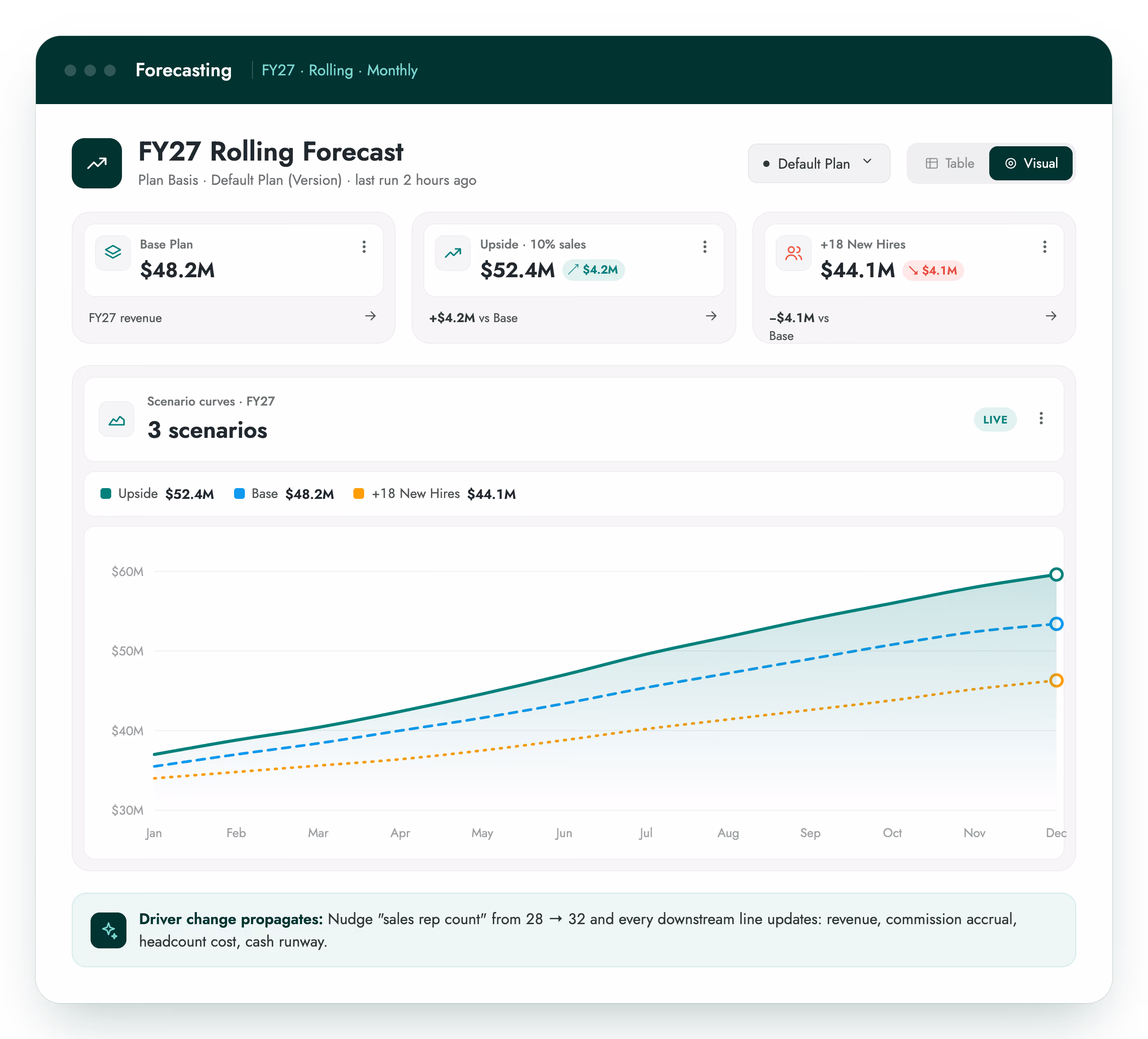Open the +18 New Hires card's three-dot menu

(1044, 247)
